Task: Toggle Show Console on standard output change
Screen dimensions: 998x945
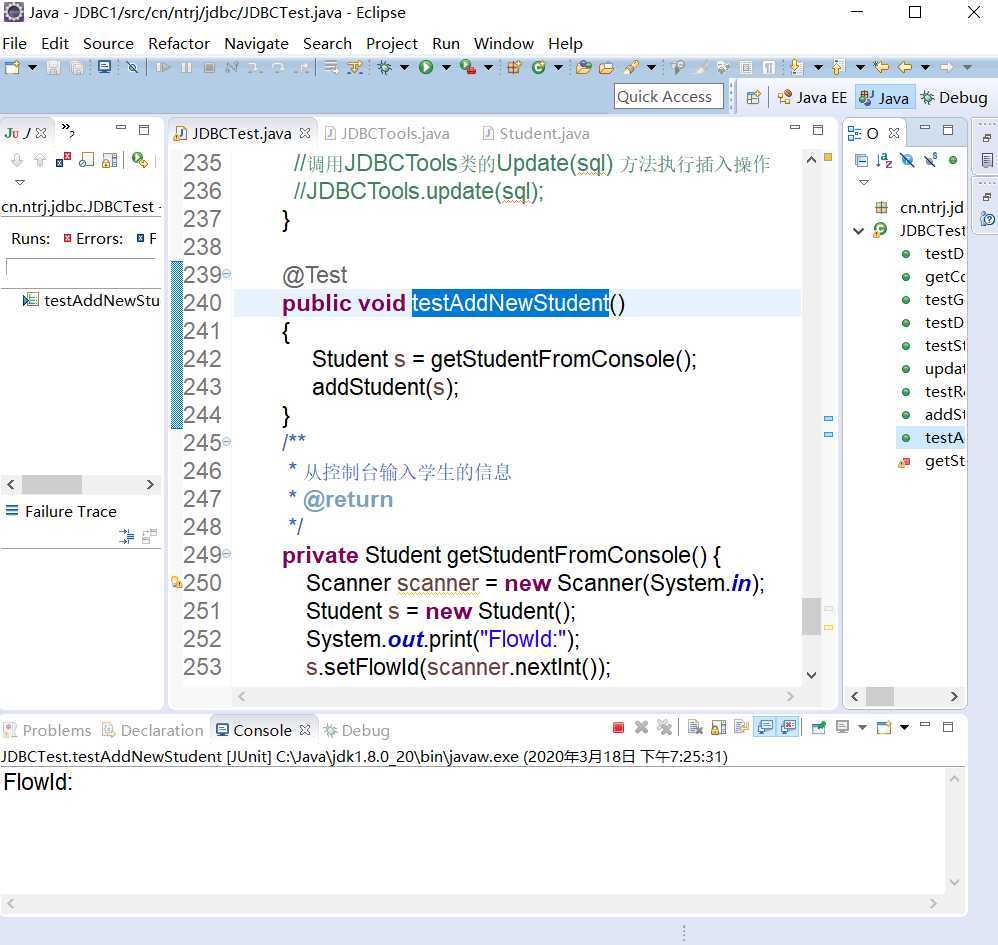Action: (765, 727)
